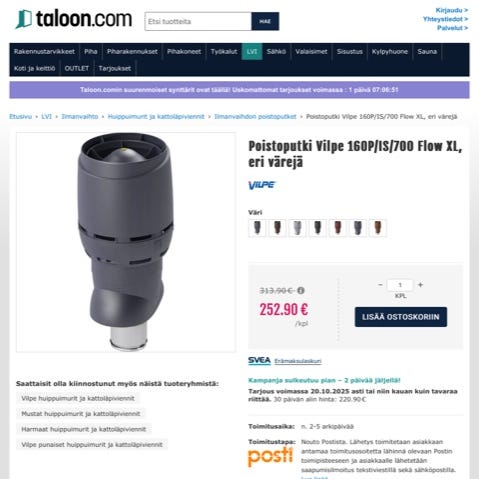Viewport: 479px width, 479px height.
Task: Open the Työkalut menu category
Action: [224, 52]
